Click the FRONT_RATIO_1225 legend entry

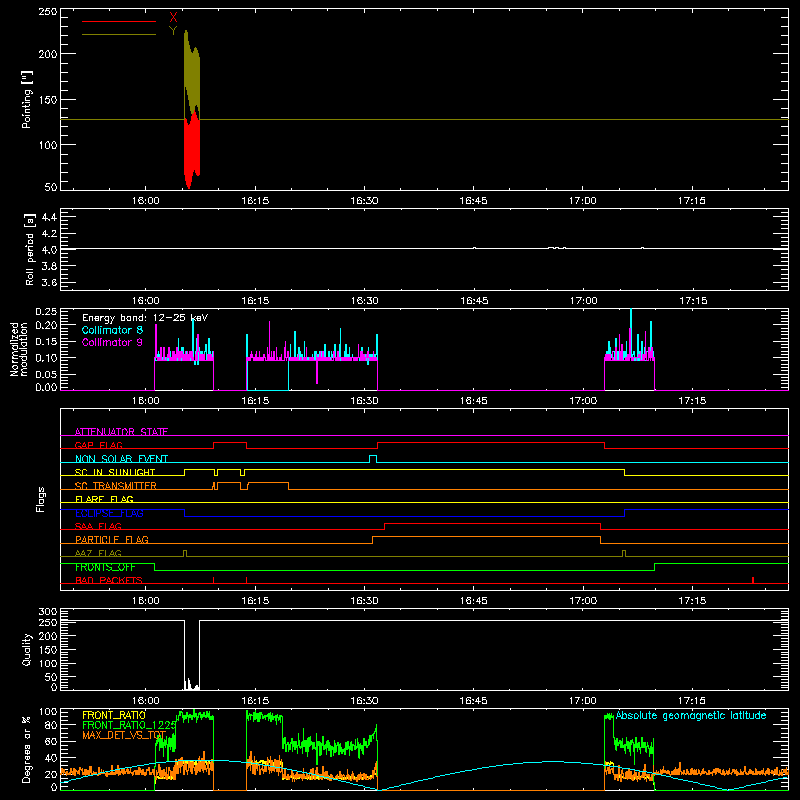tap(129, 725)
